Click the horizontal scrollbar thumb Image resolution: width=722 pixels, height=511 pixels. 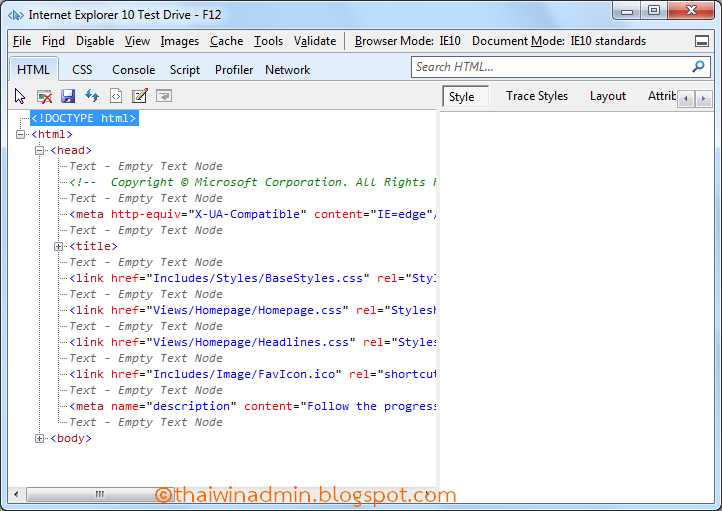point(99,495)
